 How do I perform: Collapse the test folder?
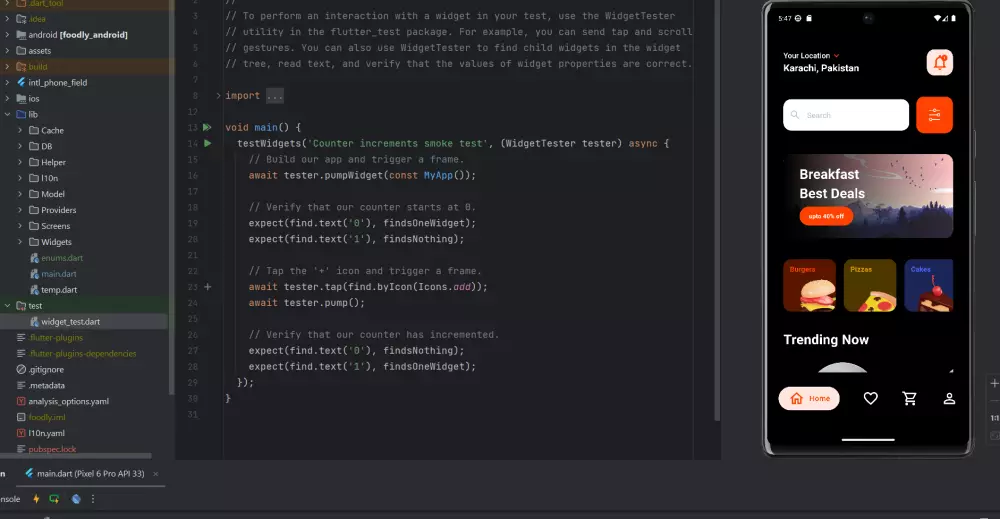(x=8, y=305)
